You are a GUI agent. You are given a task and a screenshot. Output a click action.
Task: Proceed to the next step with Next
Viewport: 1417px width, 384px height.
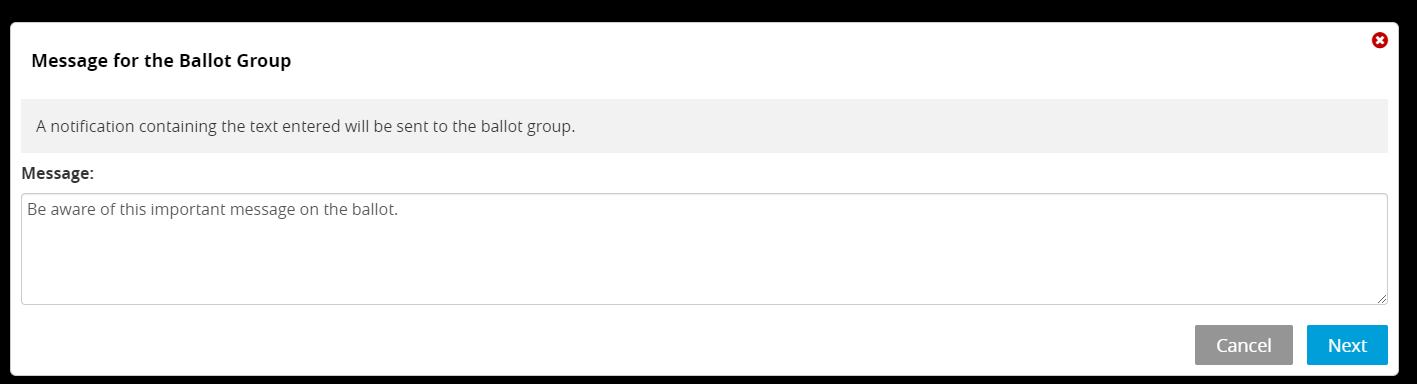tap(1347, 345)
